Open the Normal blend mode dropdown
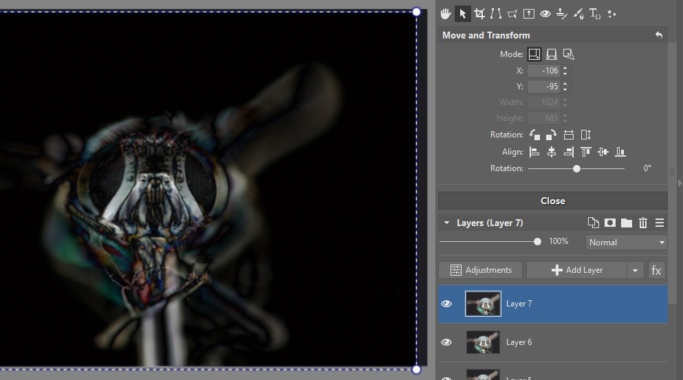The image size is (683, 380). pyautogui.click(x=626, y=242)
